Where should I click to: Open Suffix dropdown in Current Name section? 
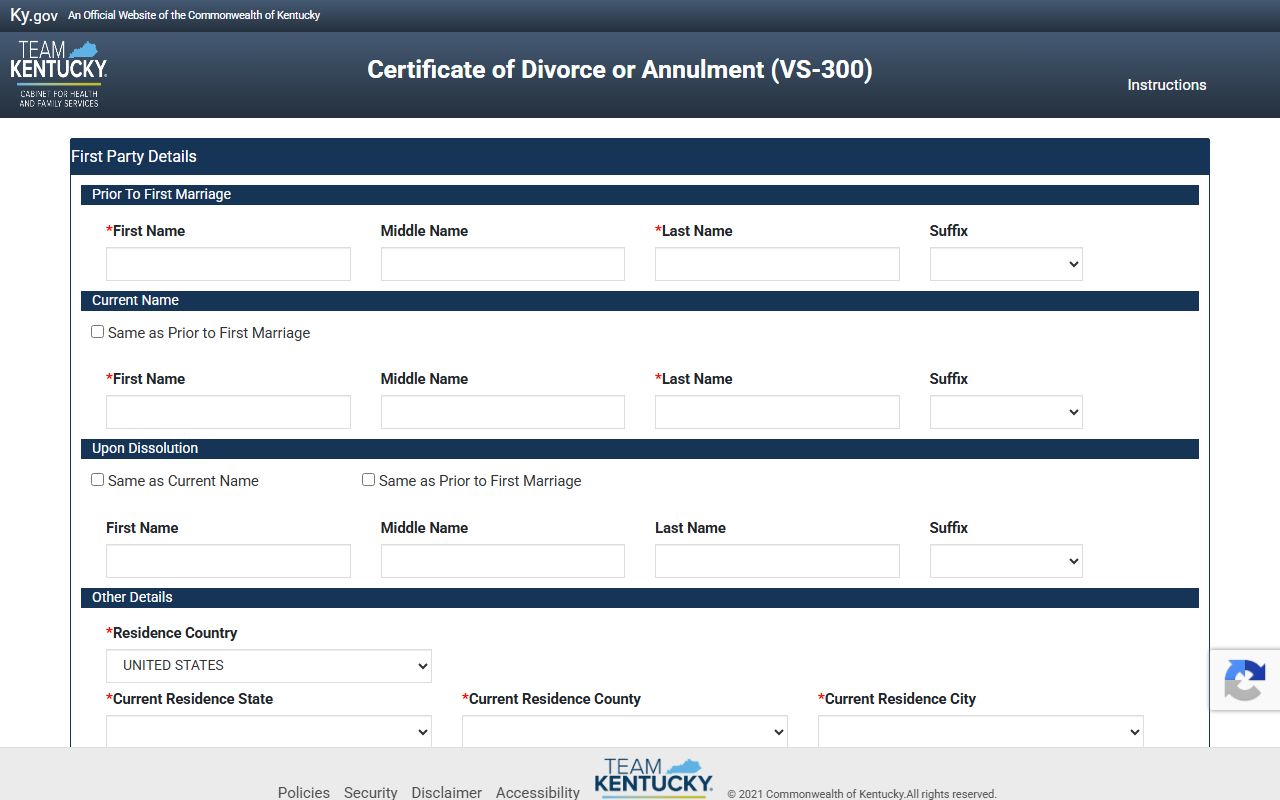[1006, 412]
